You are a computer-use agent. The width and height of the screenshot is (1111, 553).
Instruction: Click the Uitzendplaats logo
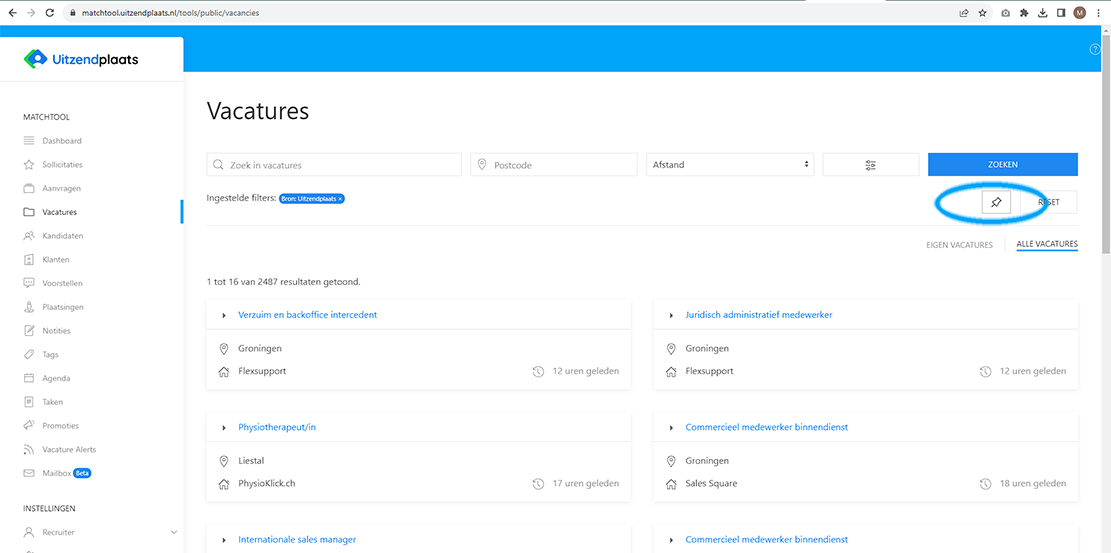82,59
